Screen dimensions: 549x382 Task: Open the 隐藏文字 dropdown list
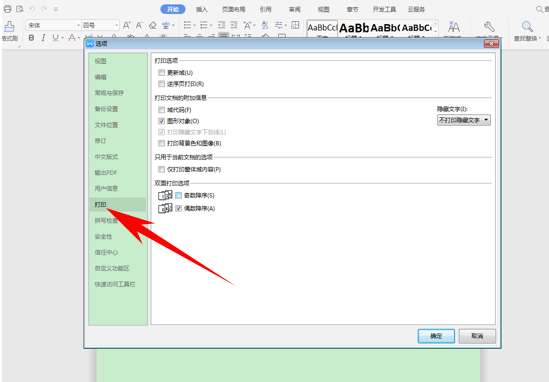[464, 120]
